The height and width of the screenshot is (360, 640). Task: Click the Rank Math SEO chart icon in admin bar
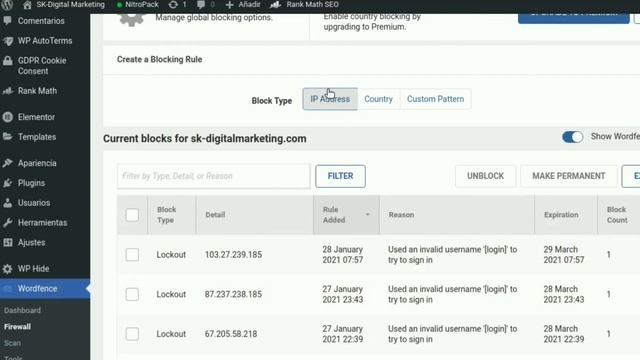click(276, 4)
